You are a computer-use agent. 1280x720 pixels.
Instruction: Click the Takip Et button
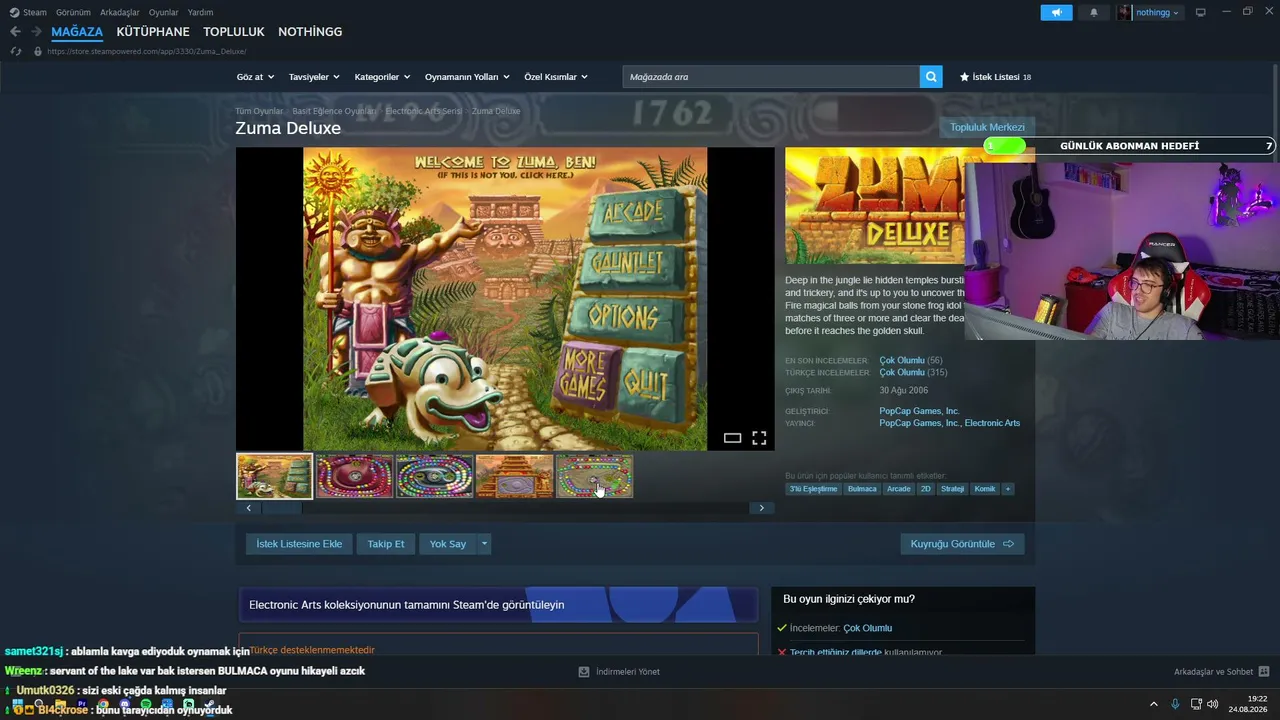pyautogui.click(x=386, y=544)
